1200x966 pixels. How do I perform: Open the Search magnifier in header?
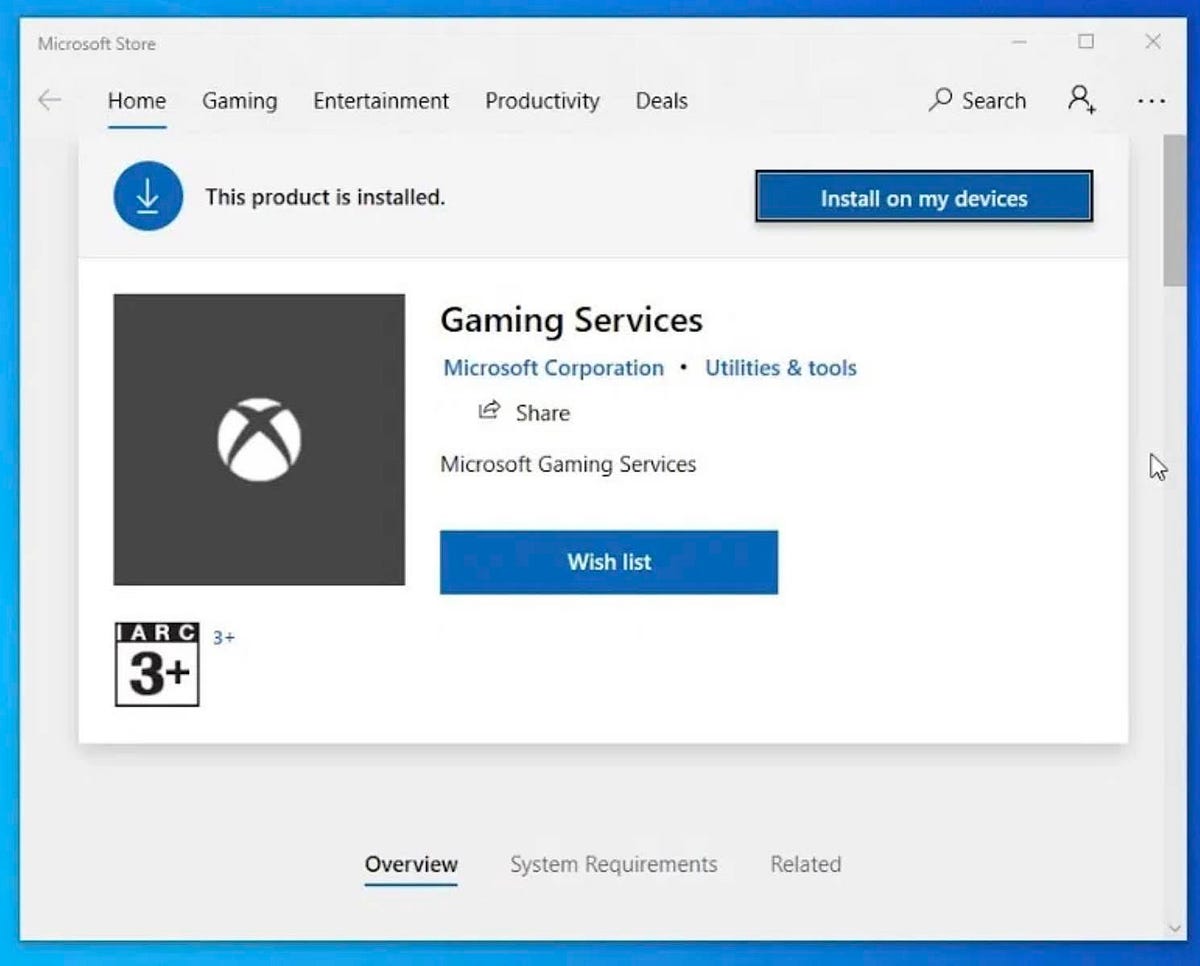tap(940, 100)
